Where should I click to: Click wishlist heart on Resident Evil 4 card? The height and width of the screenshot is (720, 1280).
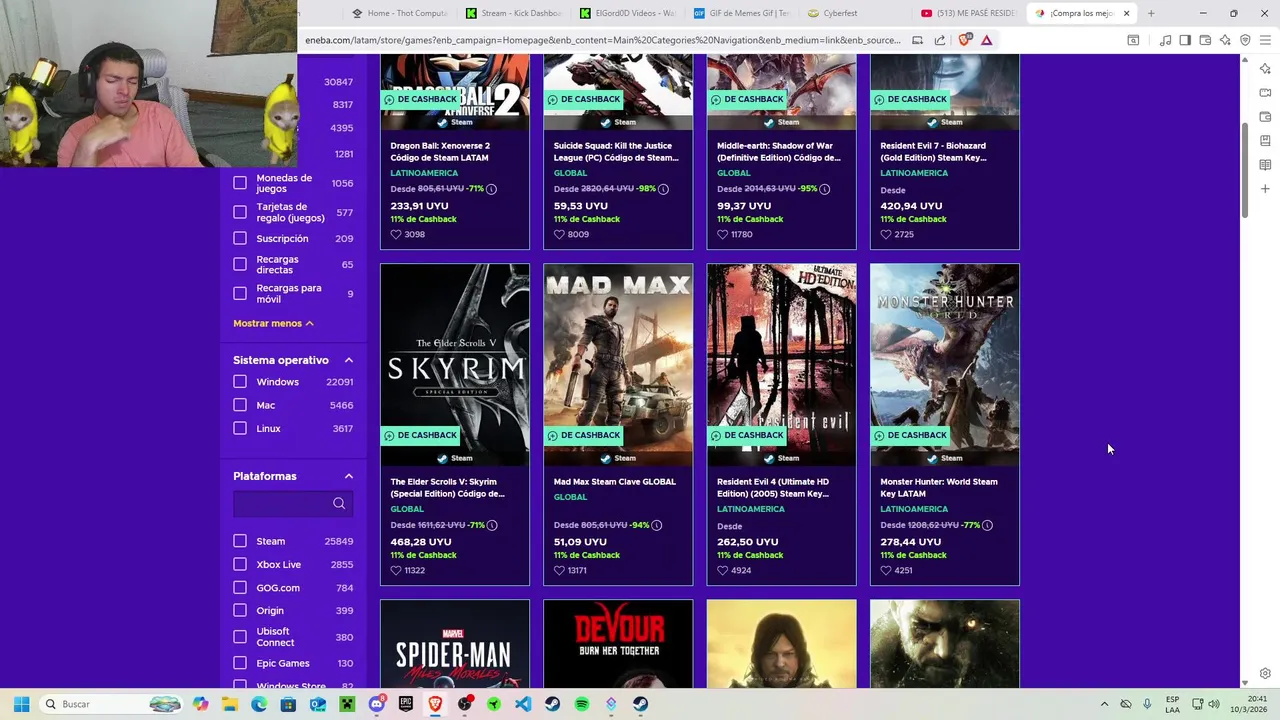click(x=723, y=570)
